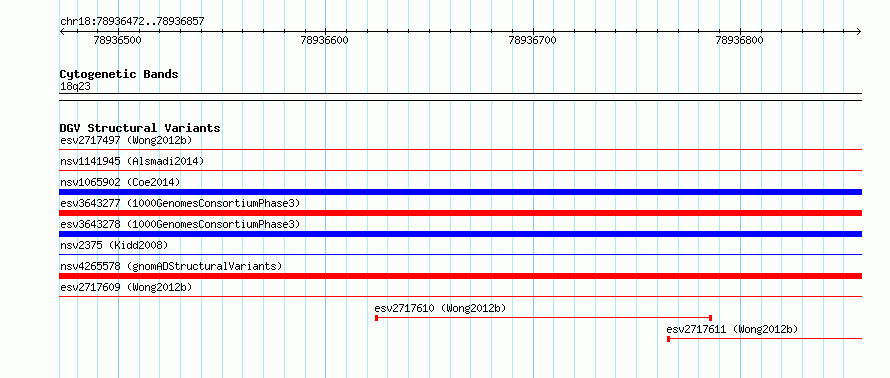Open esv3643278 (1000GenomesConsortiumPhase3) label
Screen dimensions: 890x378
pos(180,224)
